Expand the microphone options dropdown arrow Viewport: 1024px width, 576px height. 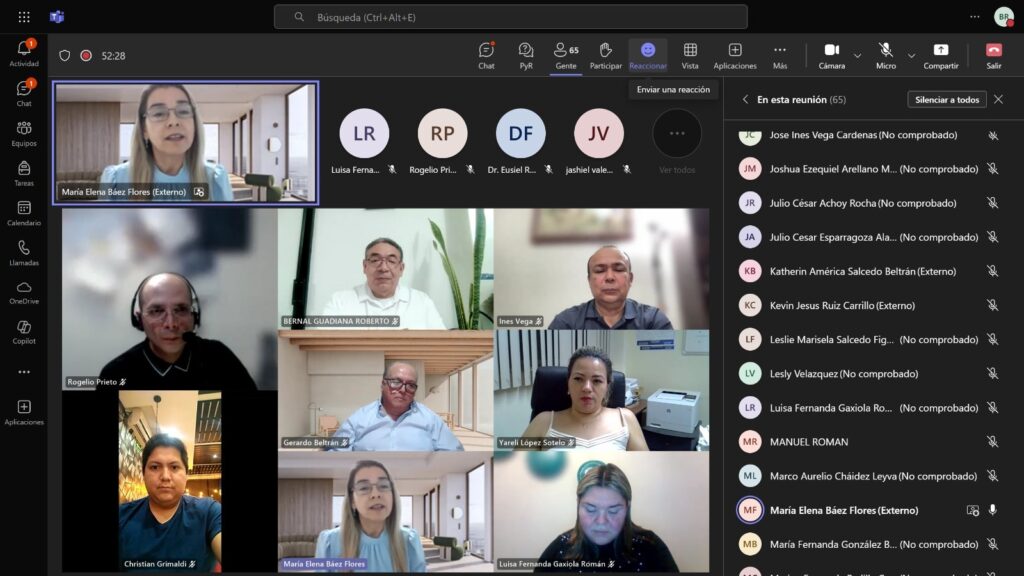tap(911, 55)
